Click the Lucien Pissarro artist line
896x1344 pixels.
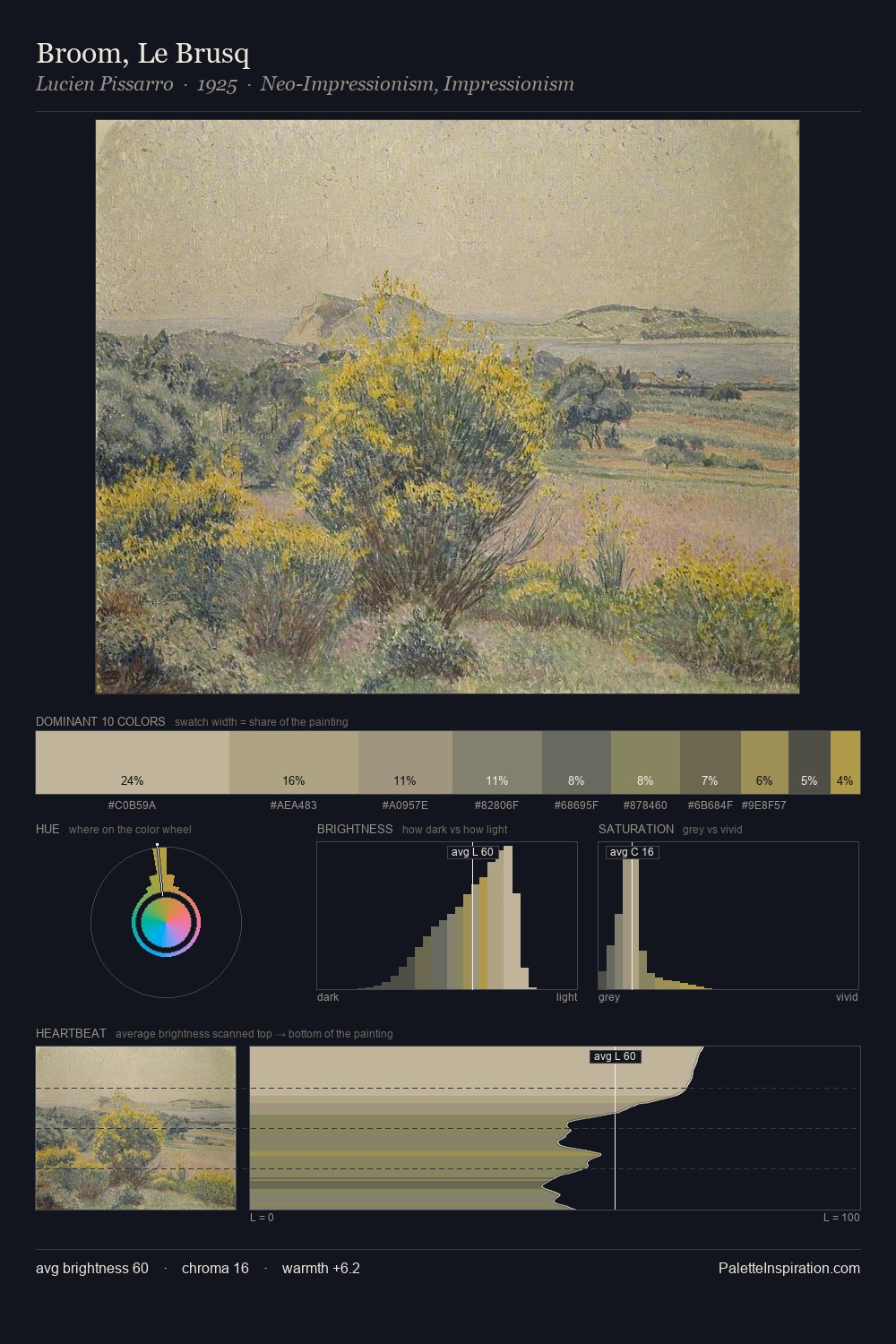[x=305, y=84]
